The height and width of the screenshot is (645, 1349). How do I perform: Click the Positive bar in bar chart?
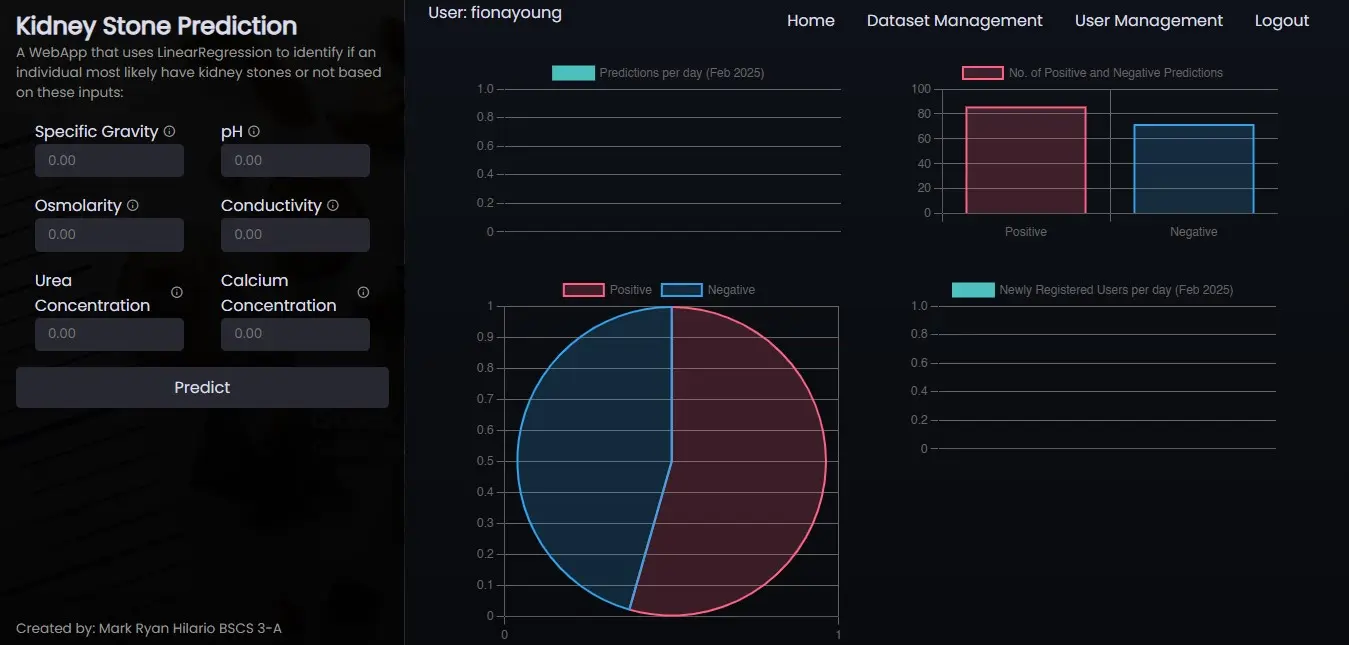(1025, 160)
